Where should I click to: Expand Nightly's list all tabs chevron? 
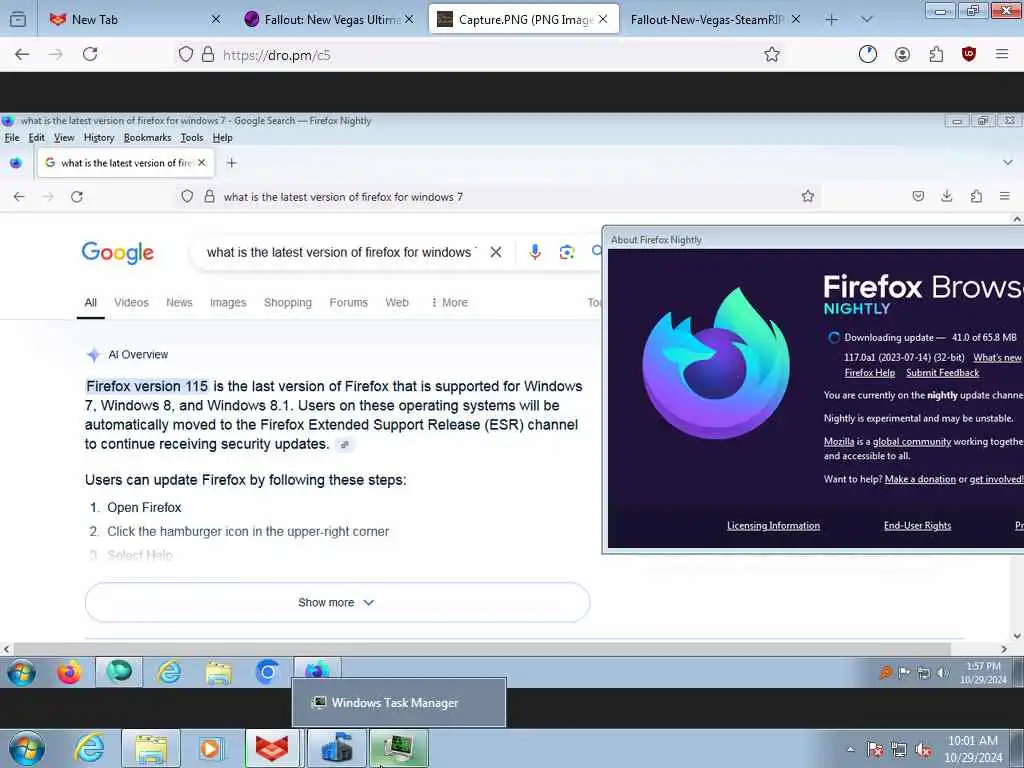[1008, 162]
